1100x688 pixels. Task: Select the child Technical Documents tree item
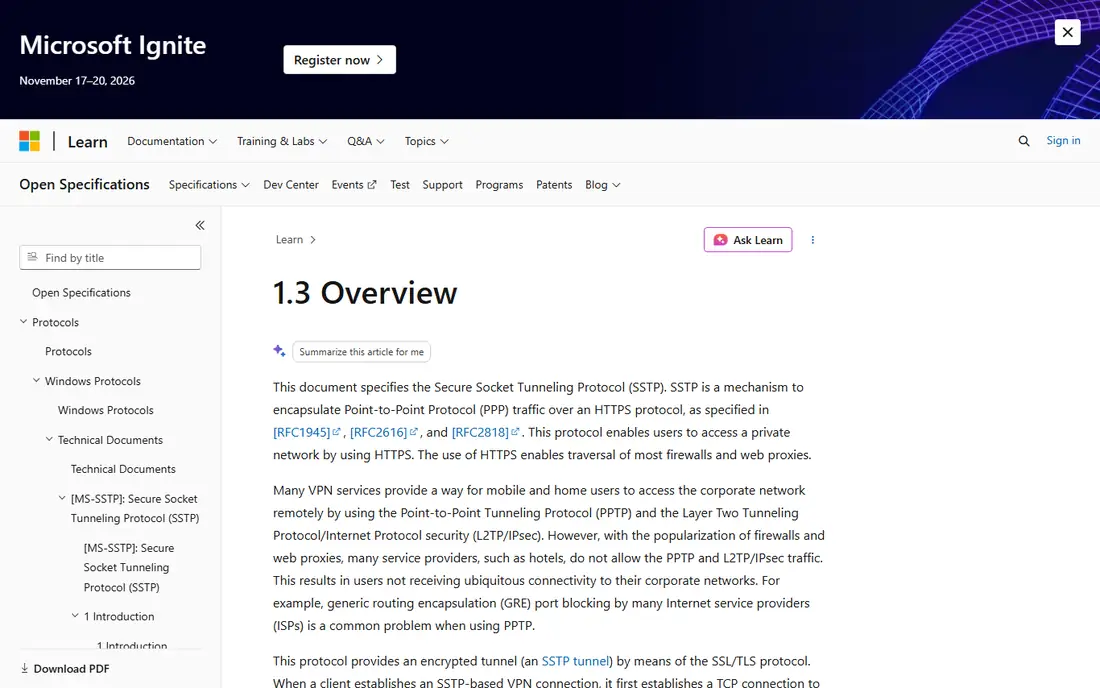(x=123, y=468)
